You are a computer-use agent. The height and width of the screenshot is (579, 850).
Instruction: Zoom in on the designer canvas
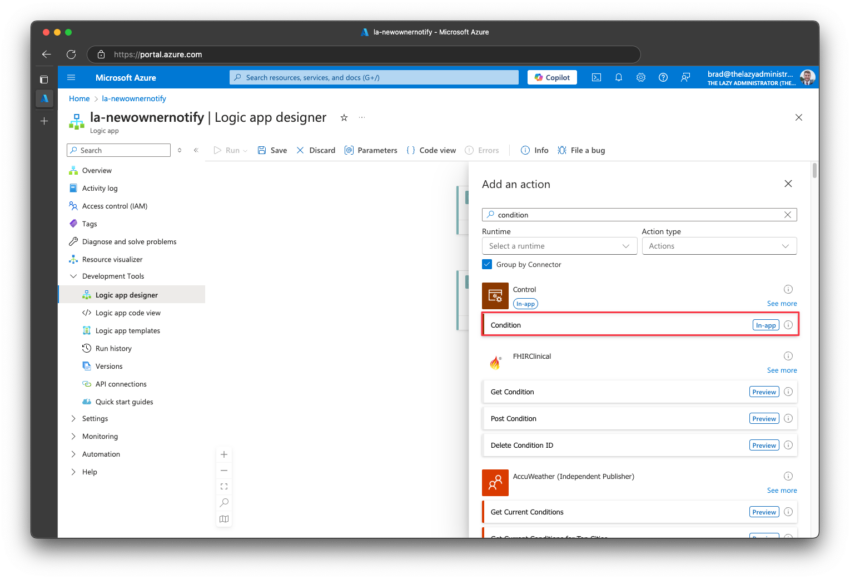click(224, 454)
